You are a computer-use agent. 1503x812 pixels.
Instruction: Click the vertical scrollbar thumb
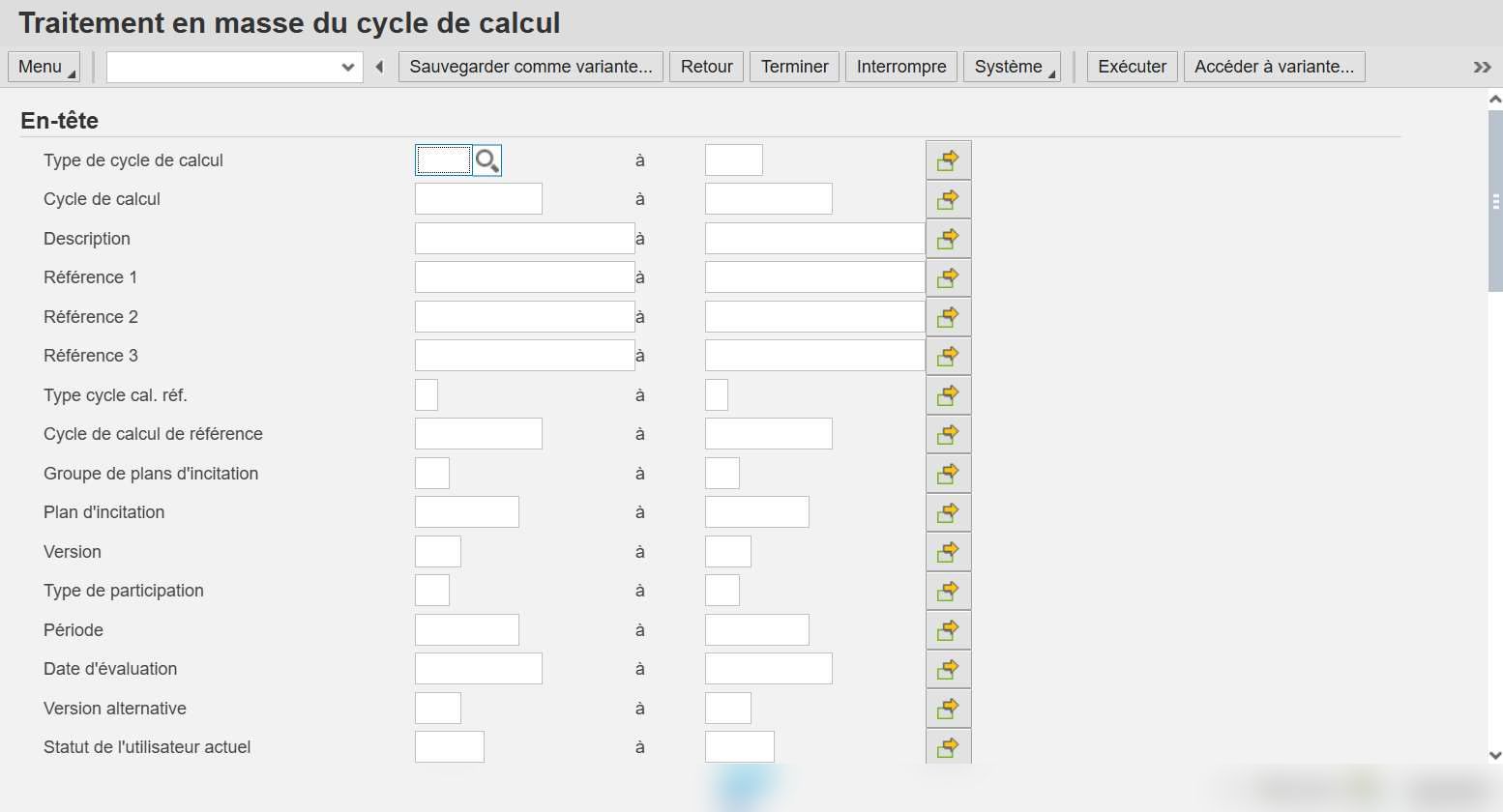point(1495,200)
